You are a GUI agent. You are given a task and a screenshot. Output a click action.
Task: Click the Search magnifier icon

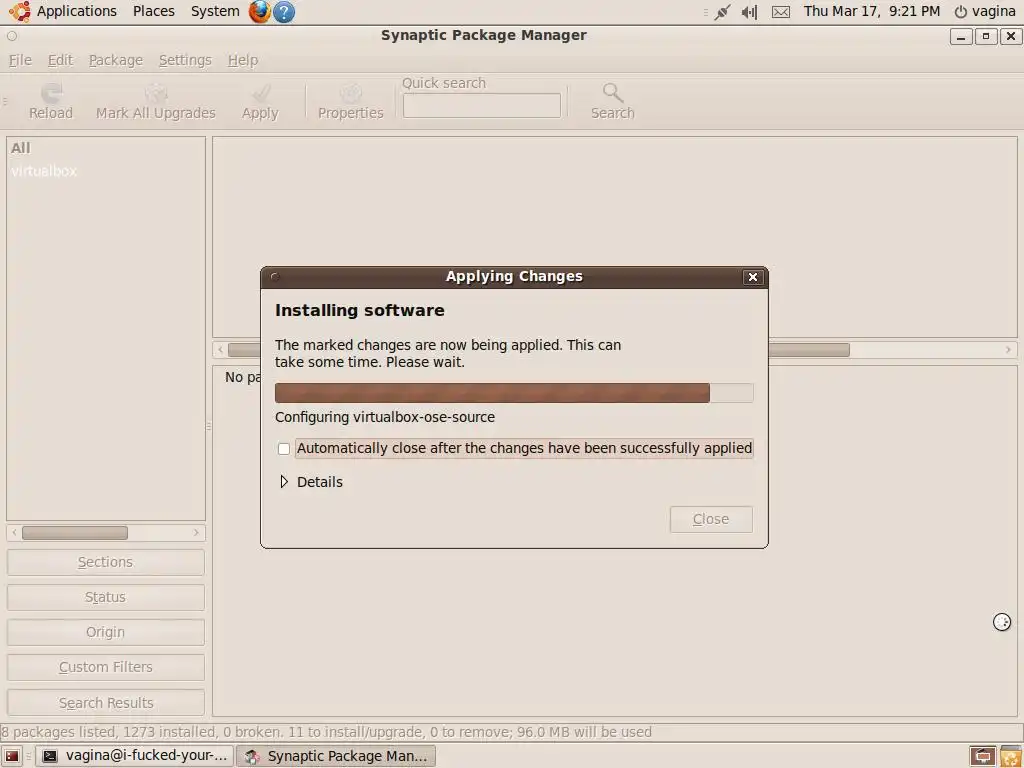point(613,92)
